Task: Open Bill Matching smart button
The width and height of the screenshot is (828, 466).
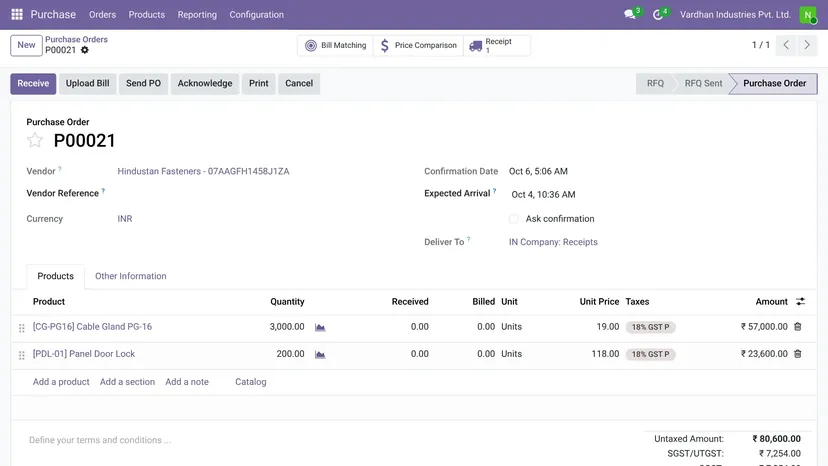Action: (335, 45)
